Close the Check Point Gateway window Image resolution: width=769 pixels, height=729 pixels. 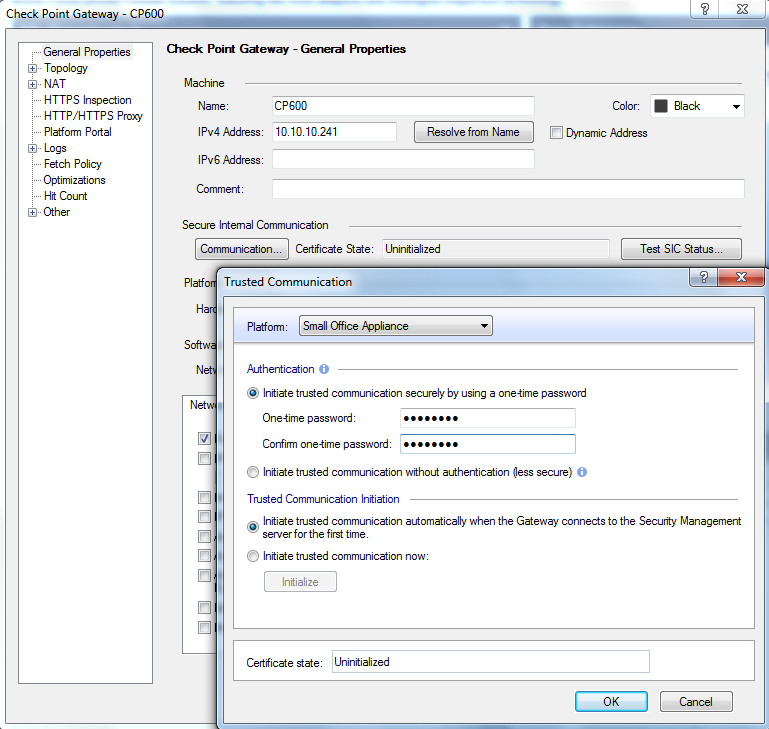[743, 9]
